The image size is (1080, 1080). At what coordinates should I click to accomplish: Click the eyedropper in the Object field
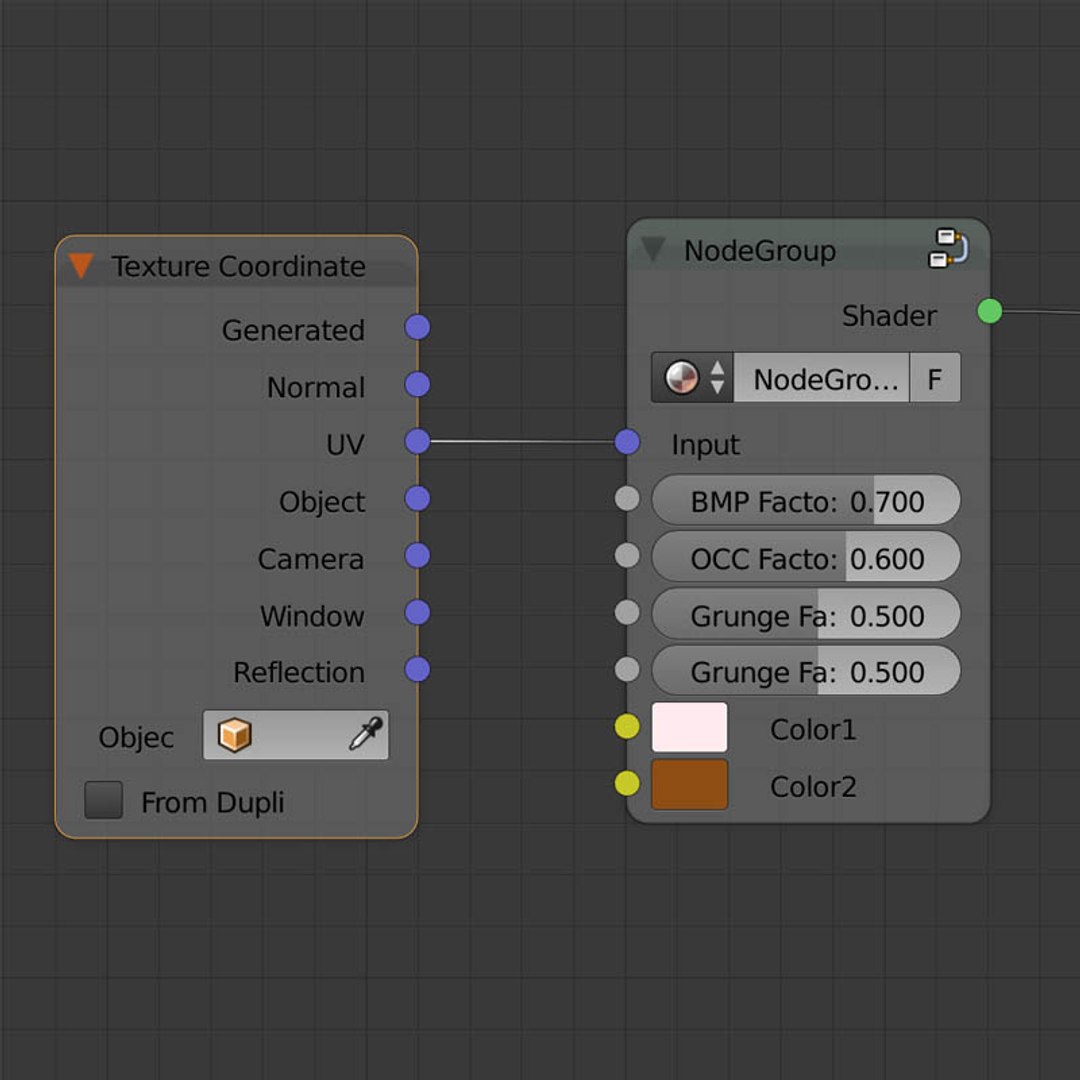pyautogui.click(x=365, y=736)
